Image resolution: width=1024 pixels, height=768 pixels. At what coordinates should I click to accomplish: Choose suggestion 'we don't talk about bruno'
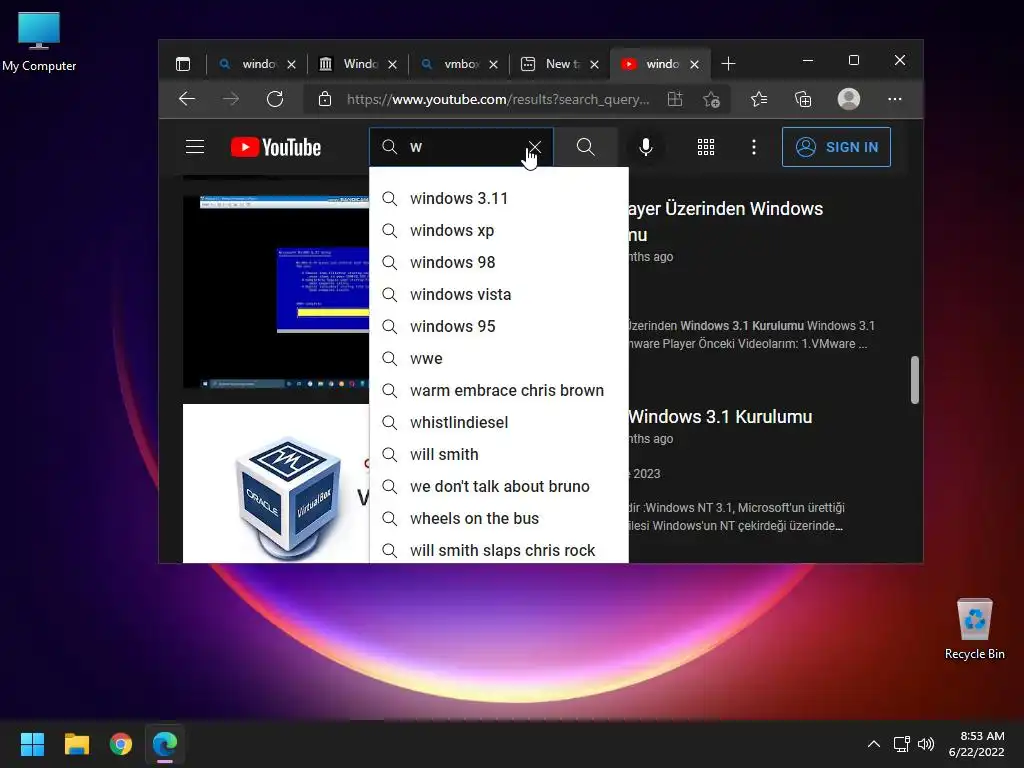coord(498,487)
